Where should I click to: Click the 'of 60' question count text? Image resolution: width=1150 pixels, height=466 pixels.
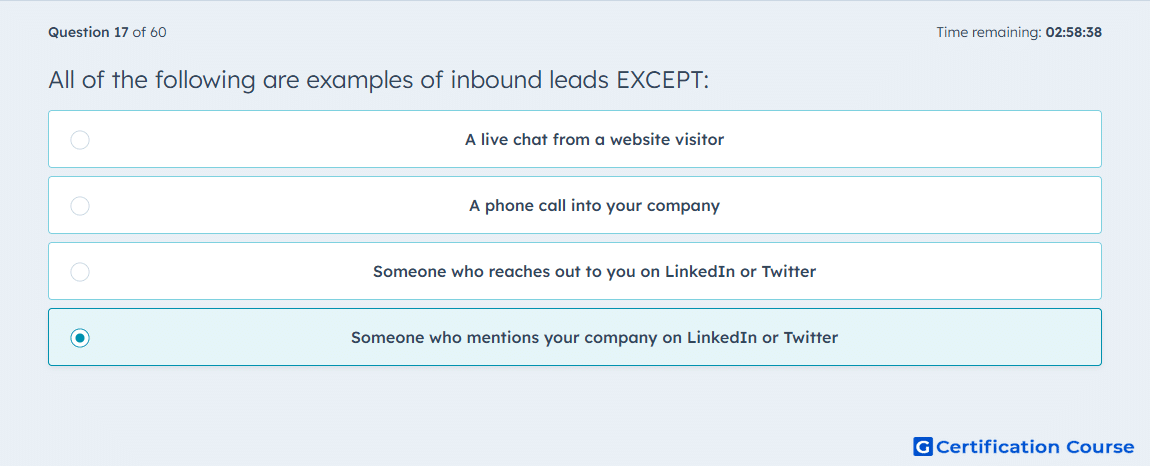coord(150,32)
